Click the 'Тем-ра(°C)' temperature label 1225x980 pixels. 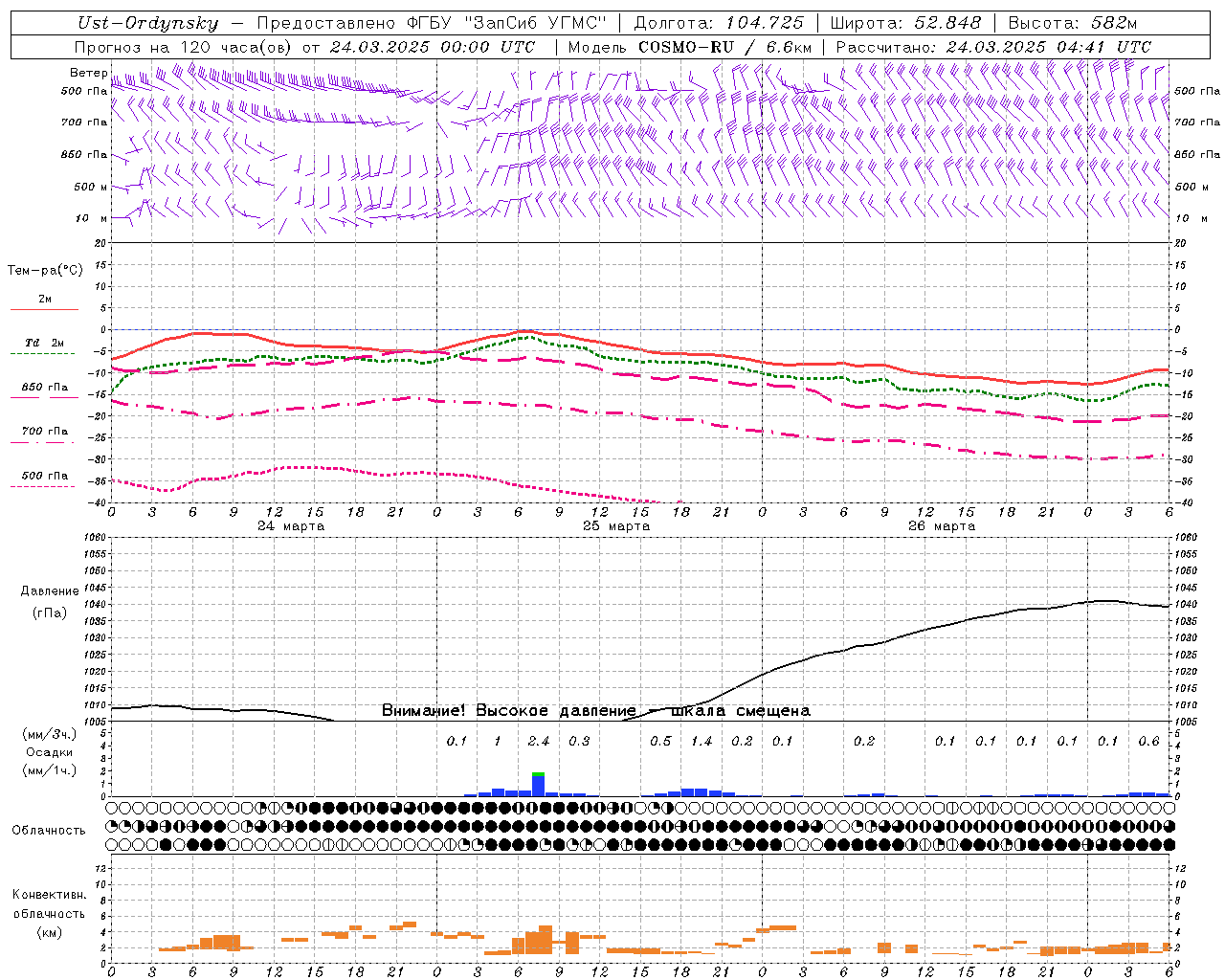click(45, 271)
